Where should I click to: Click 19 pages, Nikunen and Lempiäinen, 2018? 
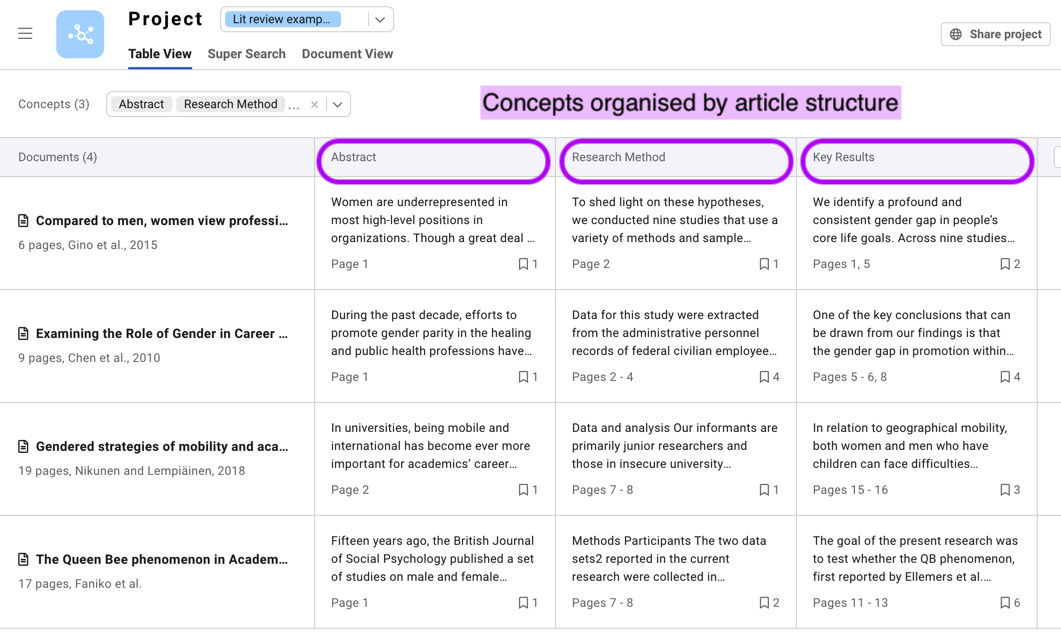click(131, 471)
